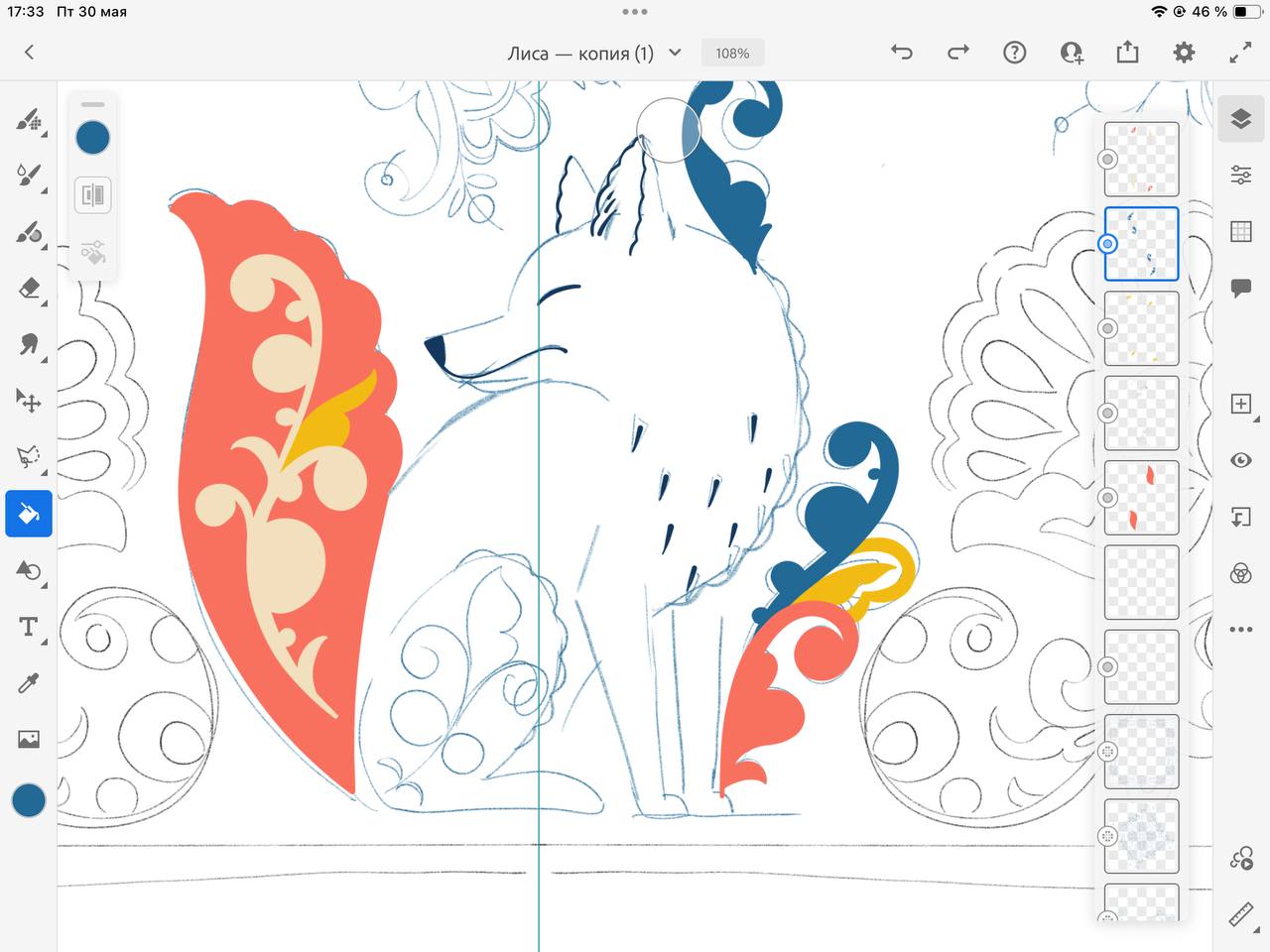The image size is (1270, 952).
Task: Open app settings gear
Action: [x=1184, y=53]
